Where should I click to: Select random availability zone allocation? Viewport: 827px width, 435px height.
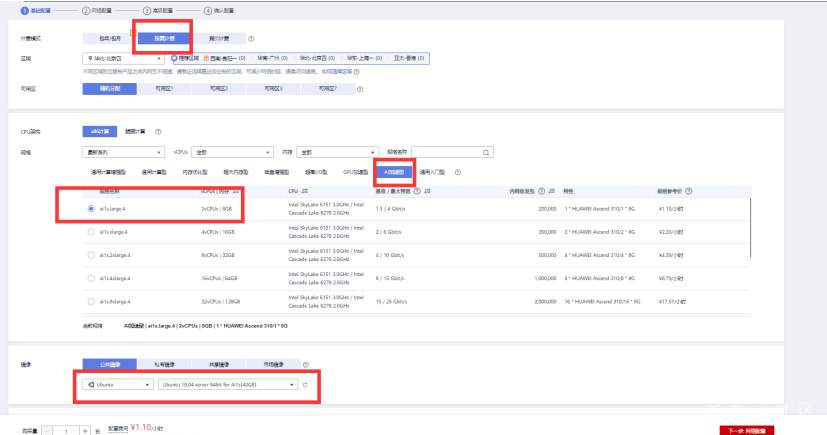point(110,89)
